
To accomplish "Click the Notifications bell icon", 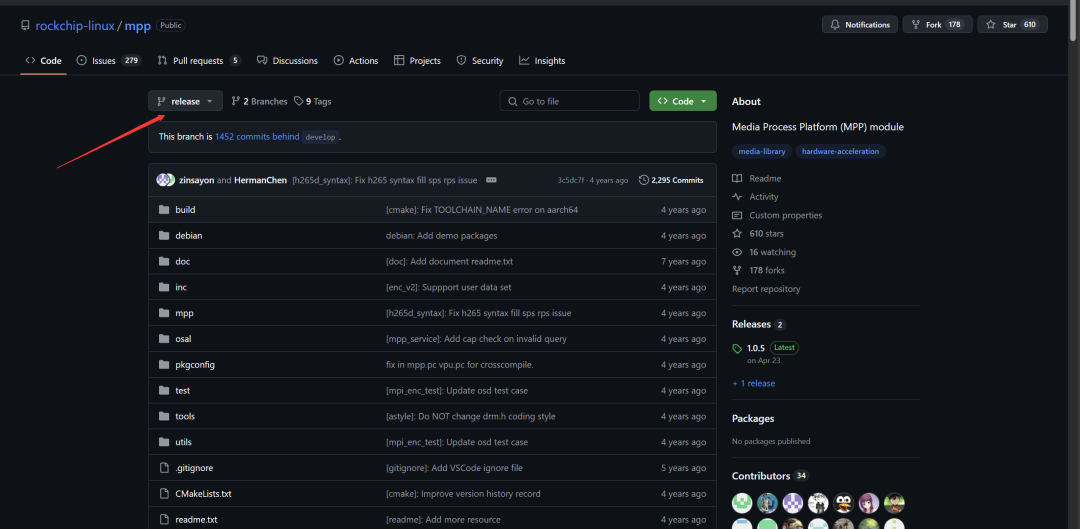I will (835, 25).
